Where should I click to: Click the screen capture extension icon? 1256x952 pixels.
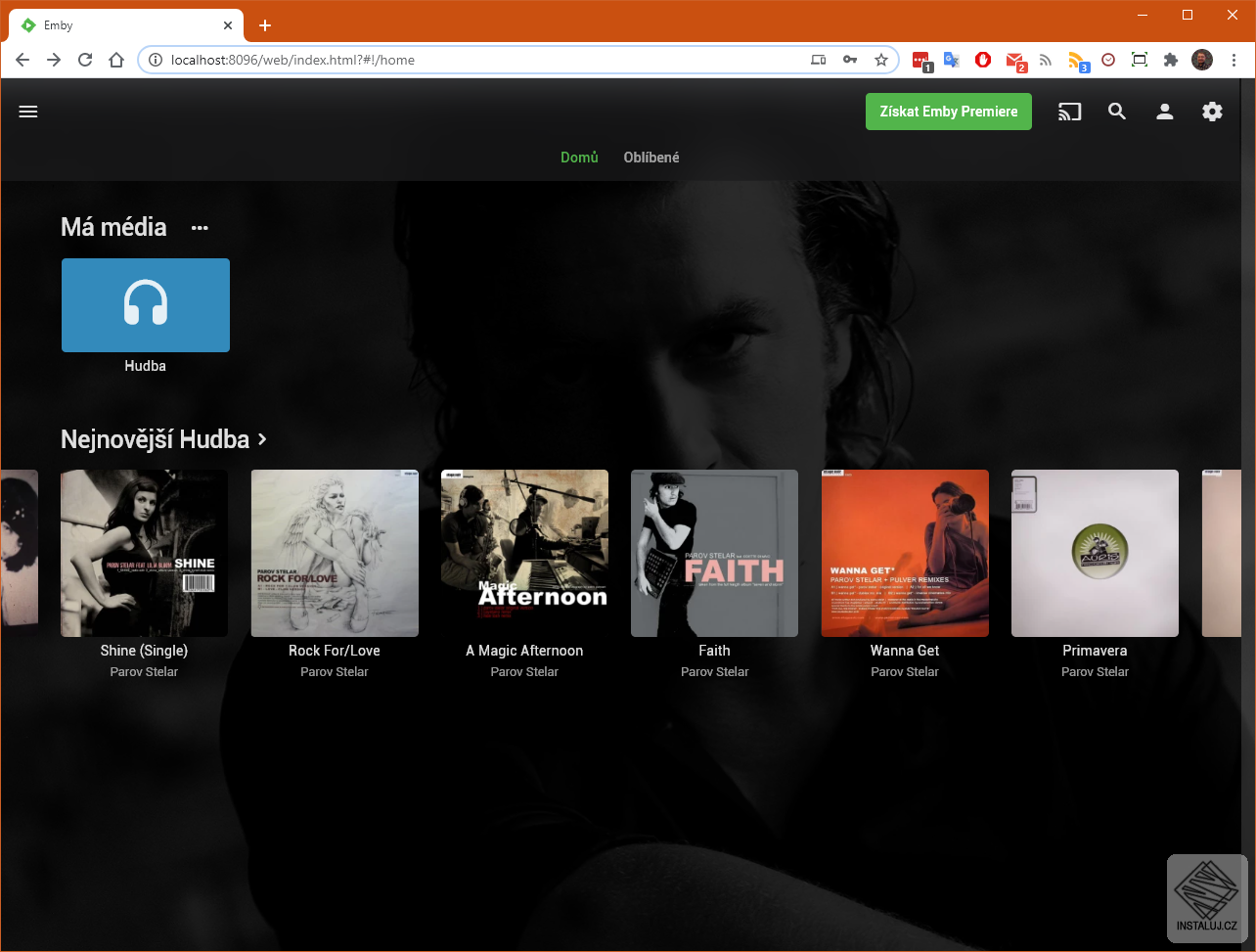[x=1140, y=60]
